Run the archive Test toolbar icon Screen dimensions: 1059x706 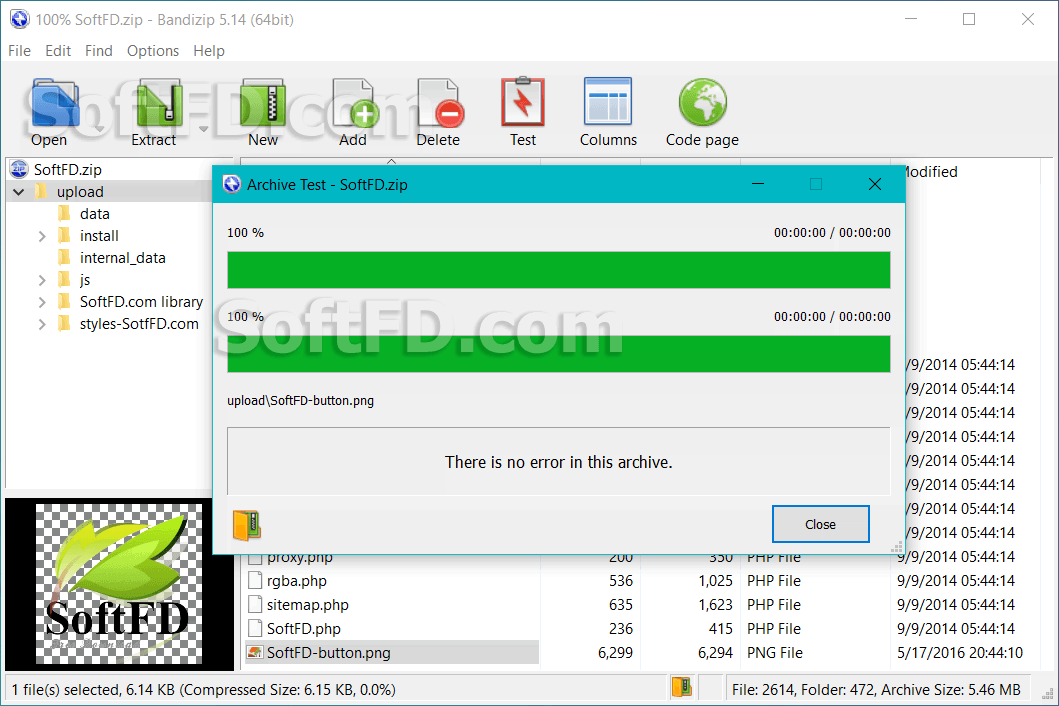point(523,102)
